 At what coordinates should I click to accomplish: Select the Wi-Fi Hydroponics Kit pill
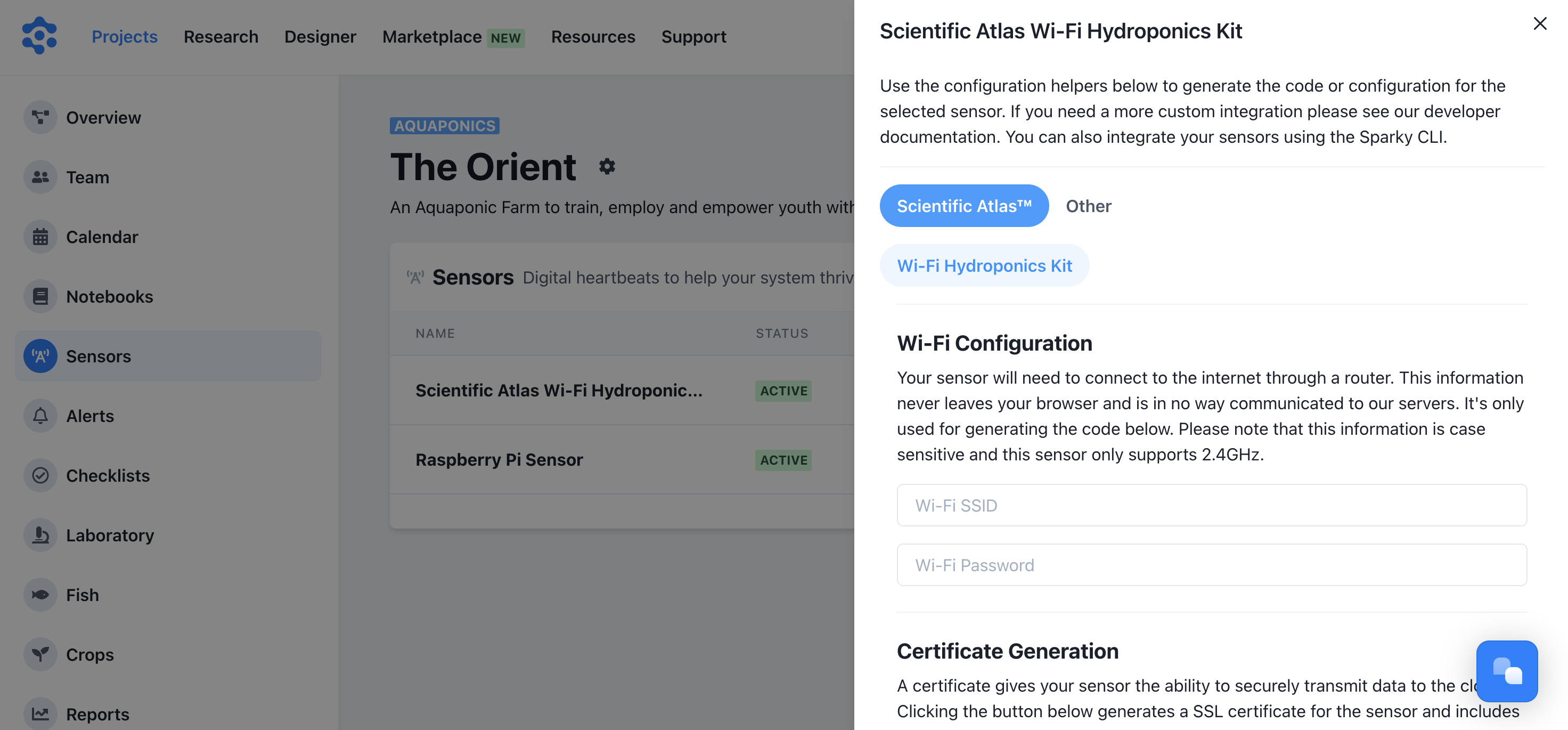click(x=984, y=265)
